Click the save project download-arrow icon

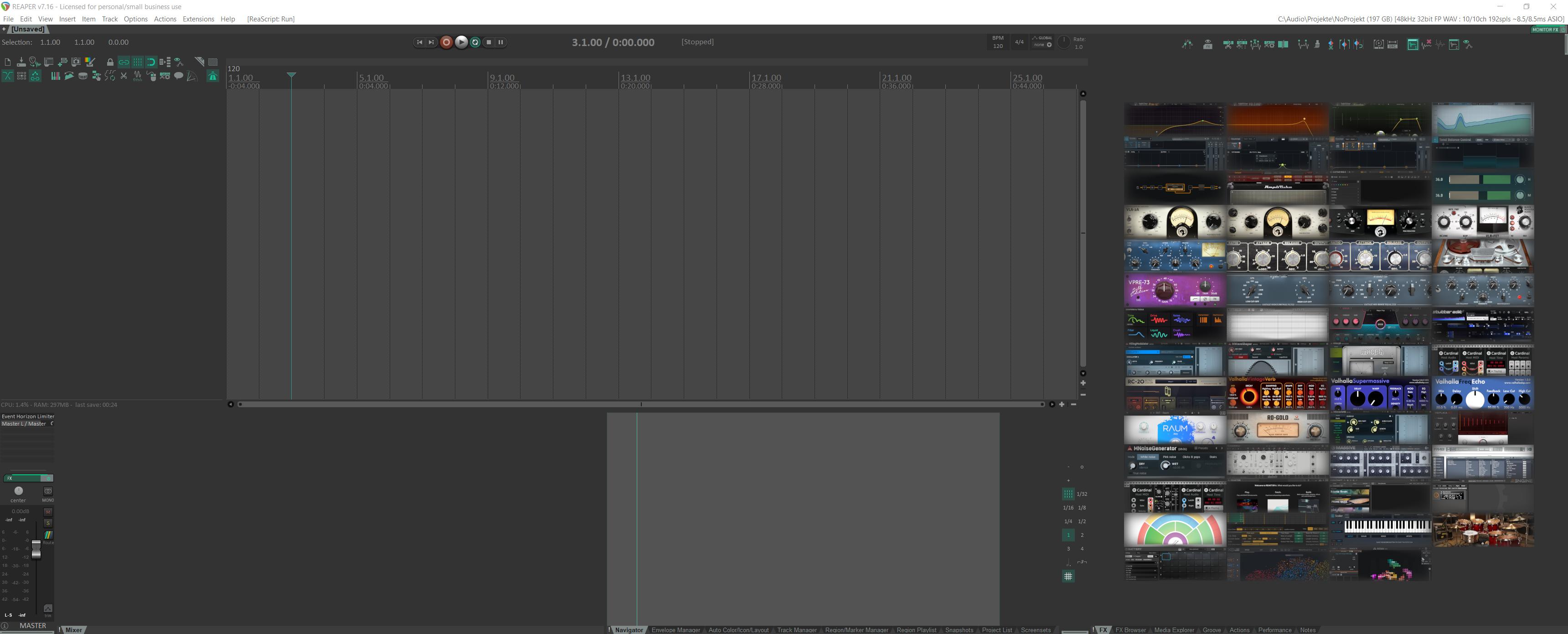[x=21, y=62]
